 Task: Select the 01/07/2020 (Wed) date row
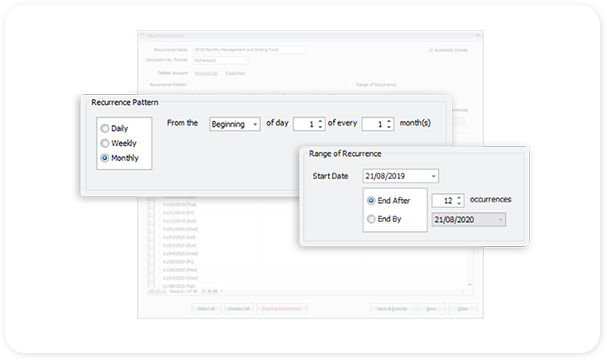(x=180, y=278)
